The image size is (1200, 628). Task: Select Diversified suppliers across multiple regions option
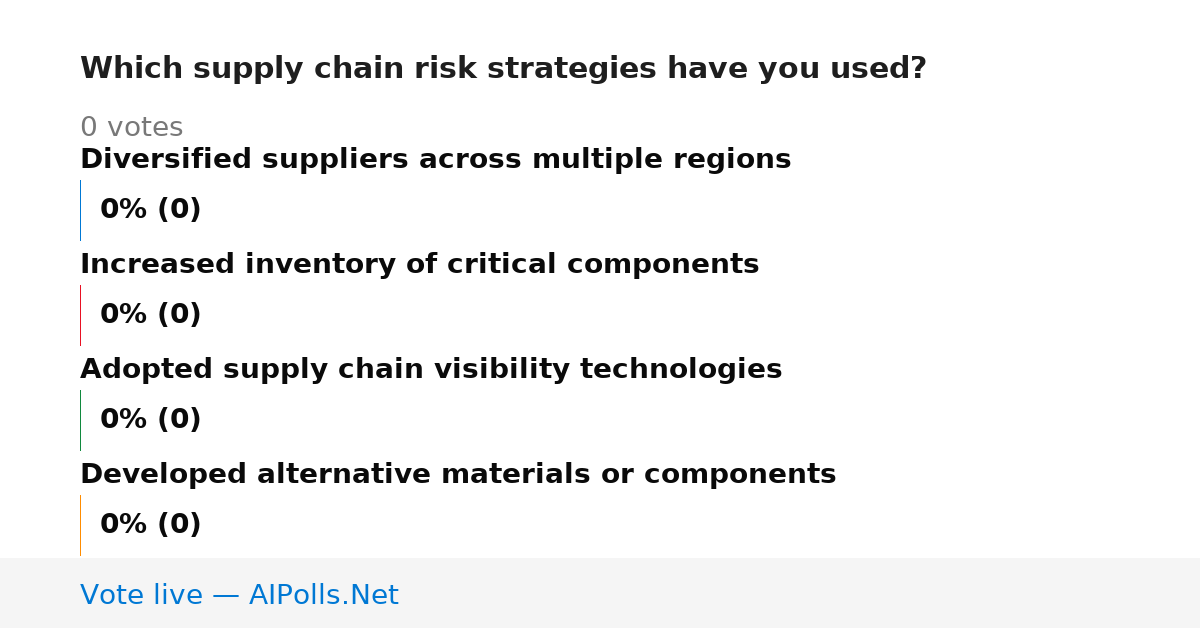coord(435,160)
